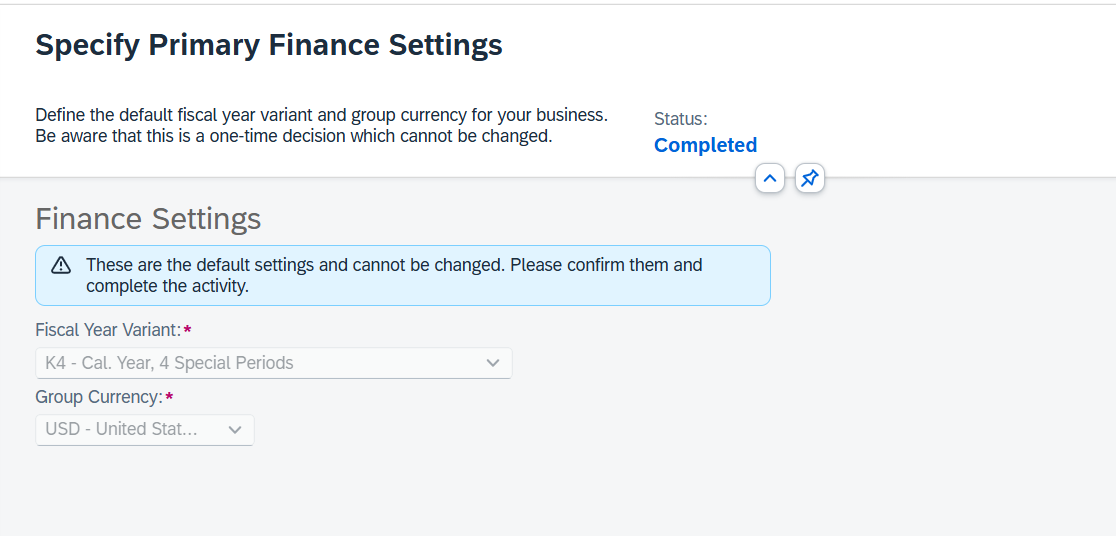Screen dimensions: 1116x536
Task: Click the 'Finance Settings' section title
Action: [x=148, y=219]
